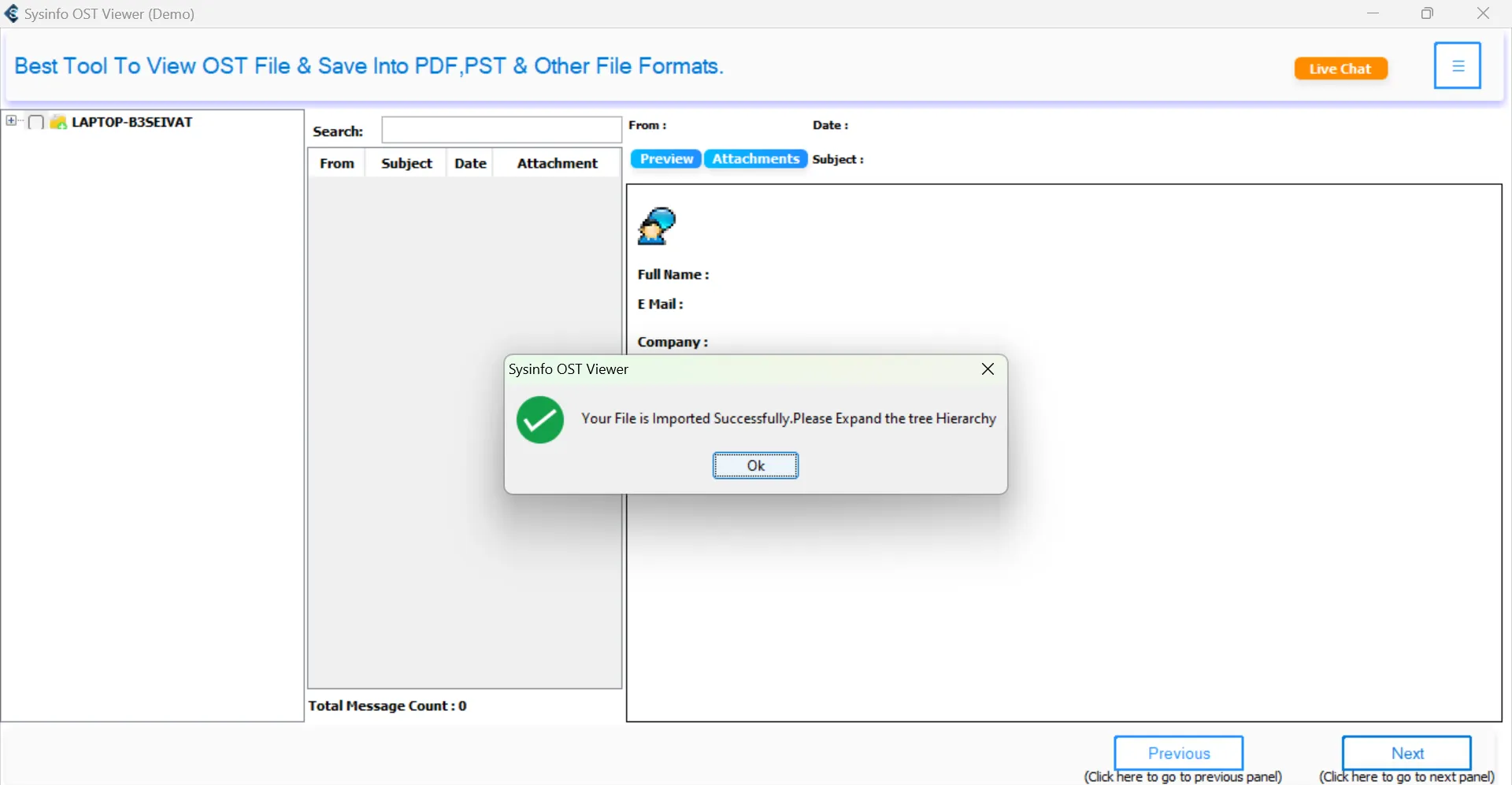
Task: Open Live Chat support
Action: tap(1340, 69)
